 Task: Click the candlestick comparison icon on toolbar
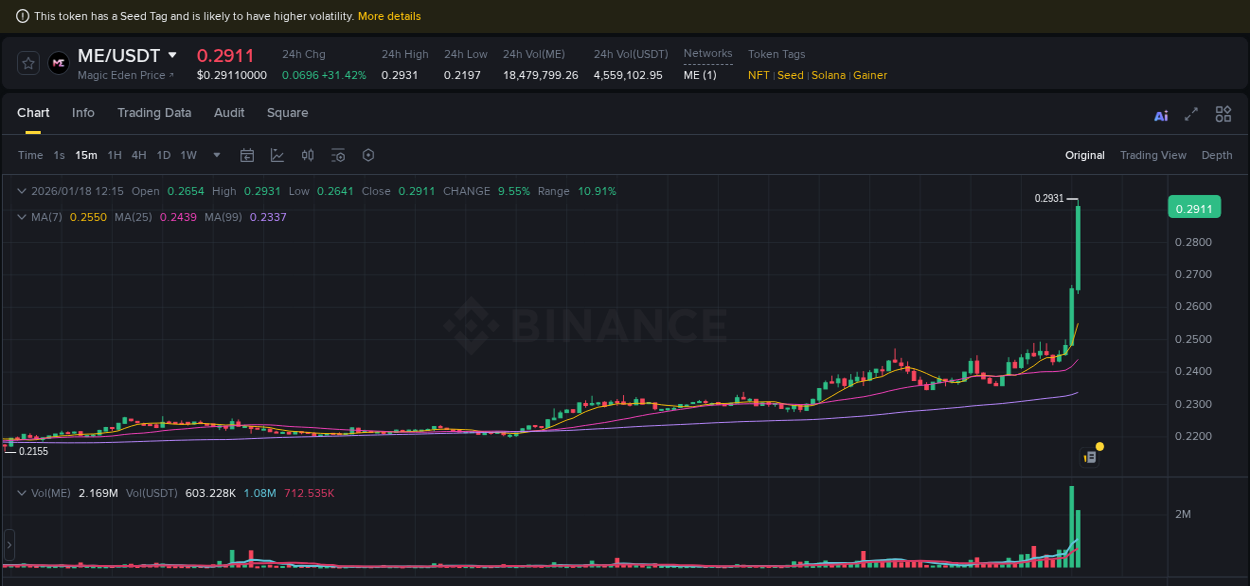(x=307, y=155)
